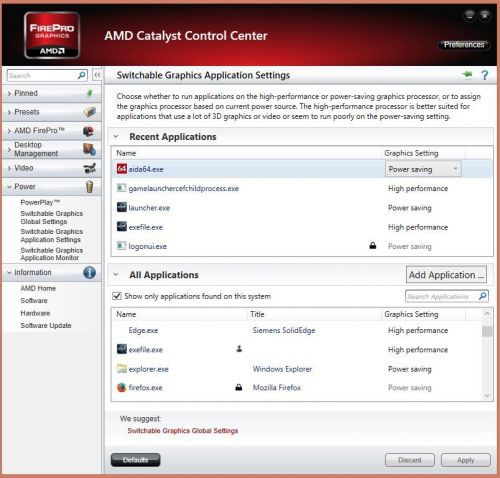The height and width of the screenshot is (478, 500).
Task: Click launcher.exe Power saving setting
Action: pos(410,208)
